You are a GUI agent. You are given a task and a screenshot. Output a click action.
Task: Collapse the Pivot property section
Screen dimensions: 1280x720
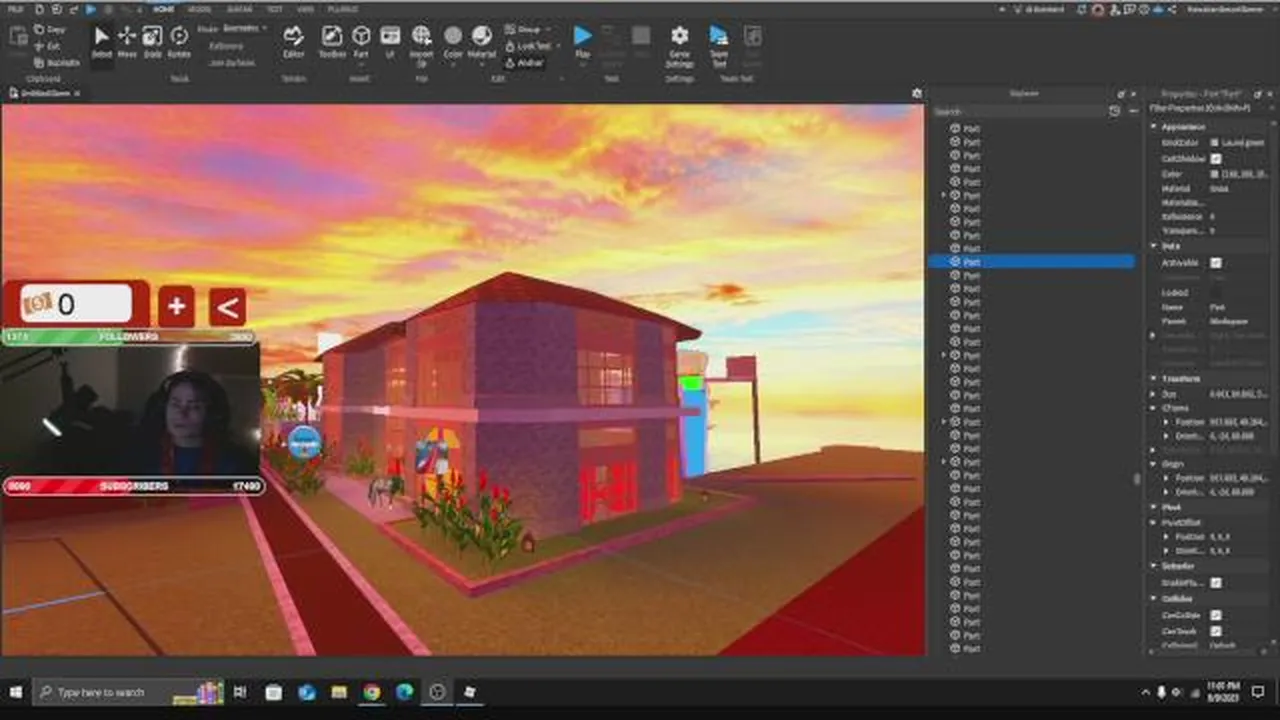pos(1153,508)
